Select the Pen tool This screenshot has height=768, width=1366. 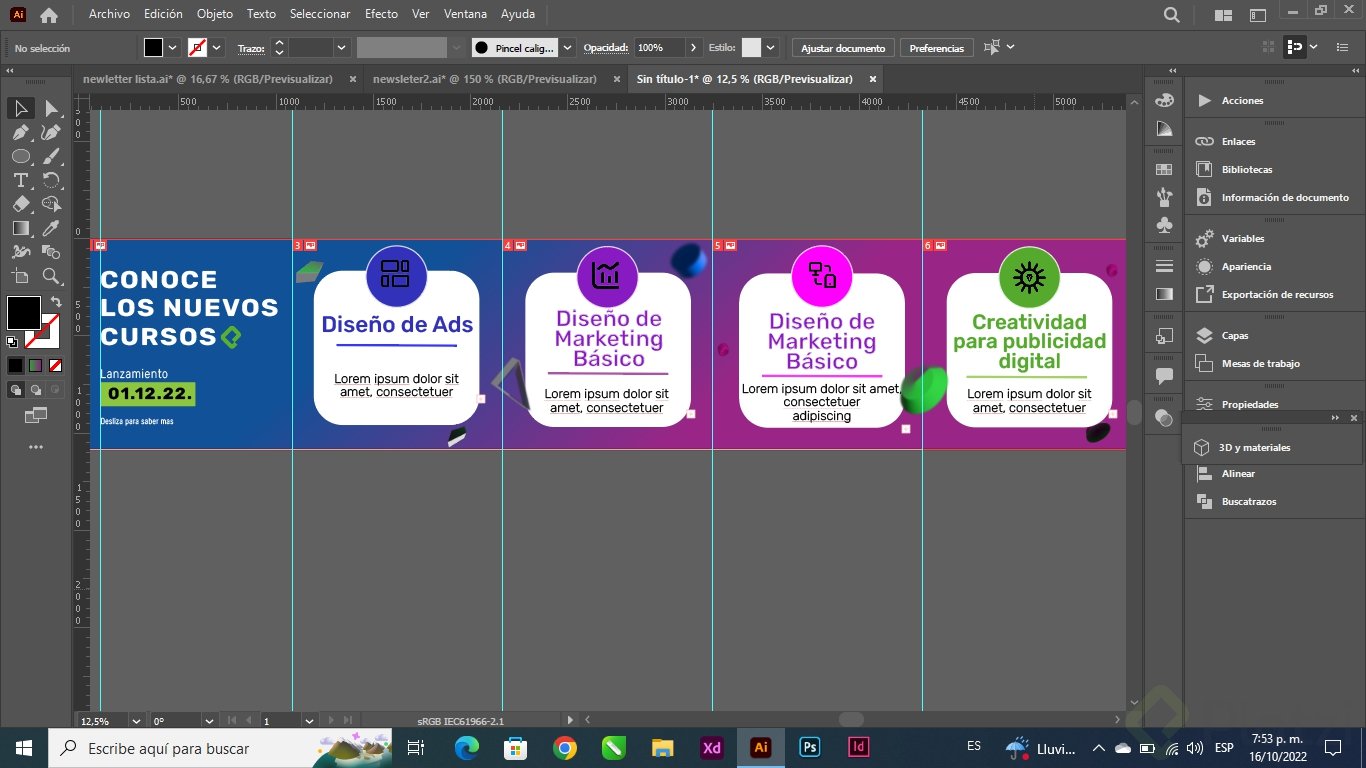20,132
